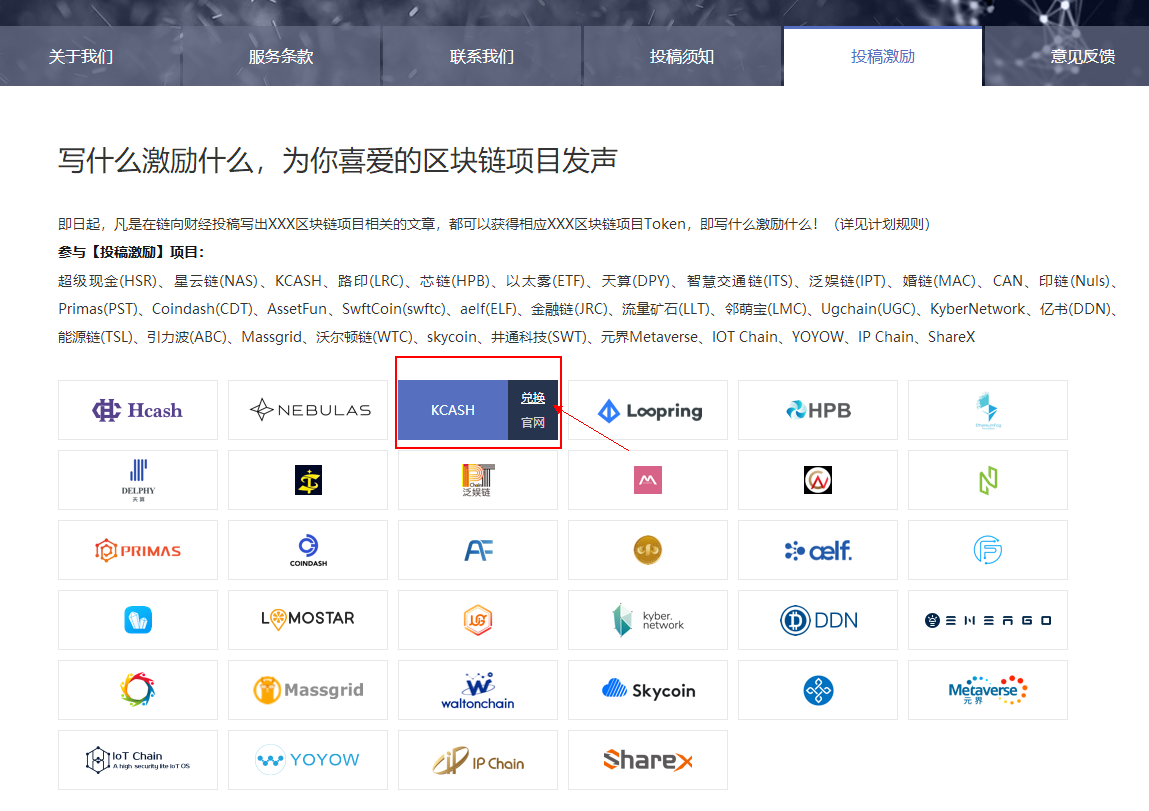1149x811 pixels.
Task: Open the blue LLT crystal logo card
Action: point(138,620)
